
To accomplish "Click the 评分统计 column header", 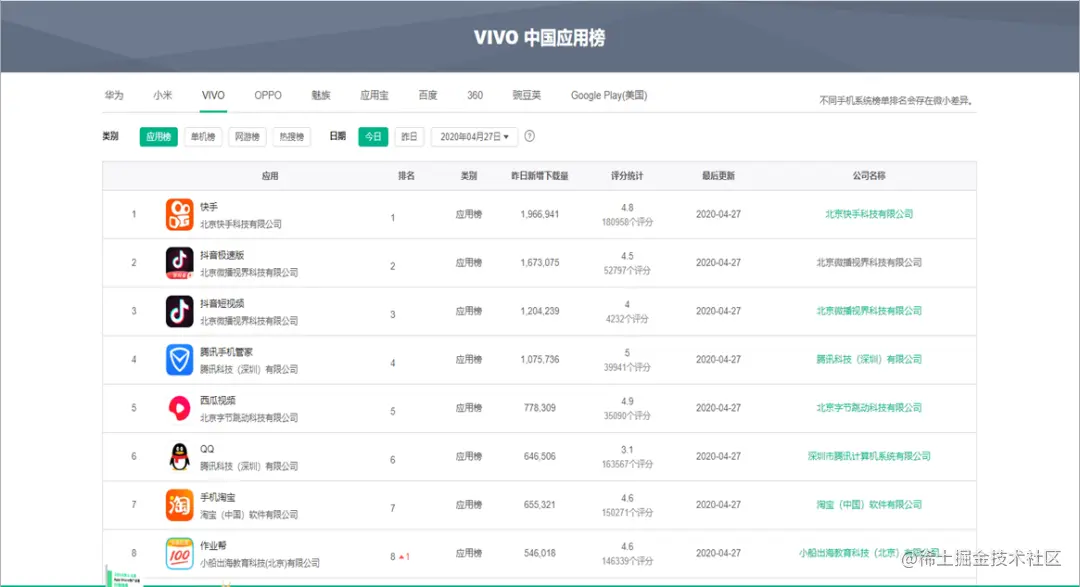I will [x=627, y=176].
